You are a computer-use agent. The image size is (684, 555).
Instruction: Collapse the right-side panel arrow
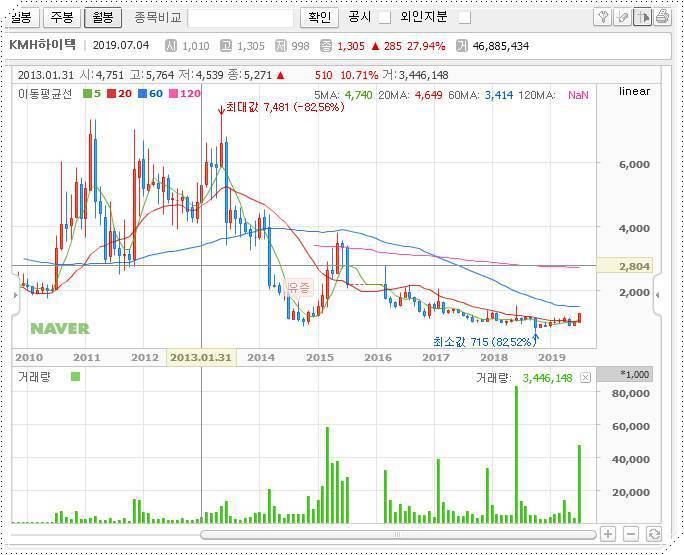pos(657,295)
